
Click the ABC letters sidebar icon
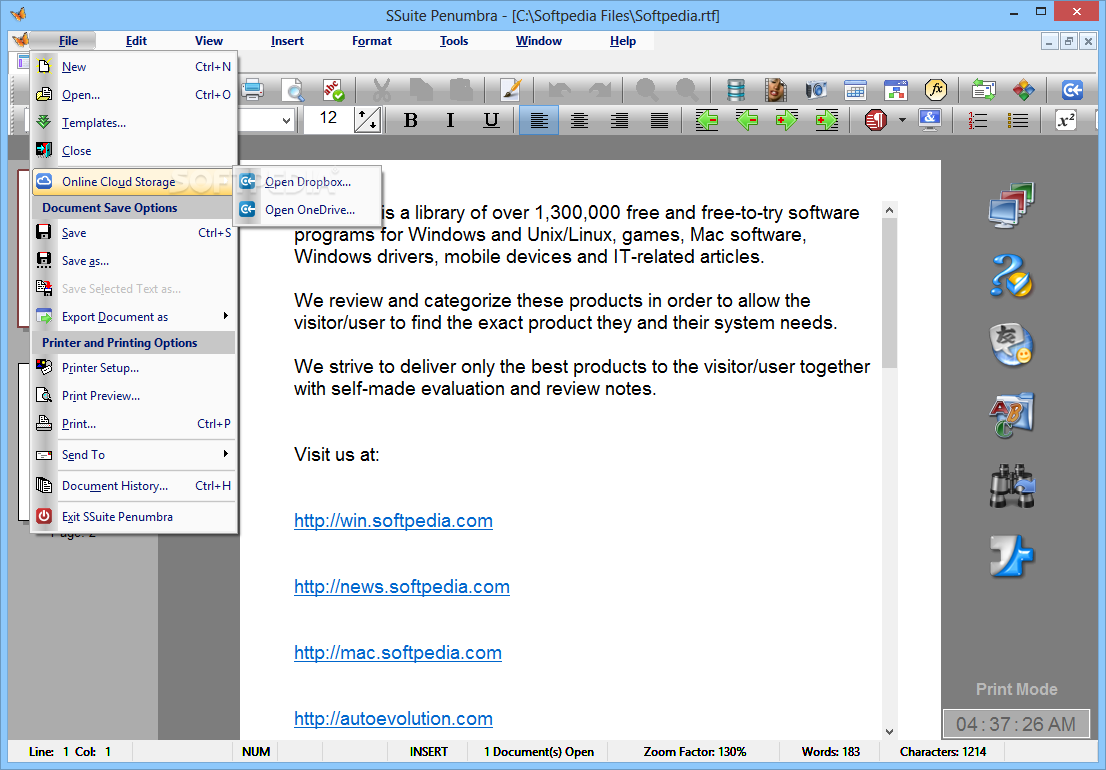[1012, 415]
